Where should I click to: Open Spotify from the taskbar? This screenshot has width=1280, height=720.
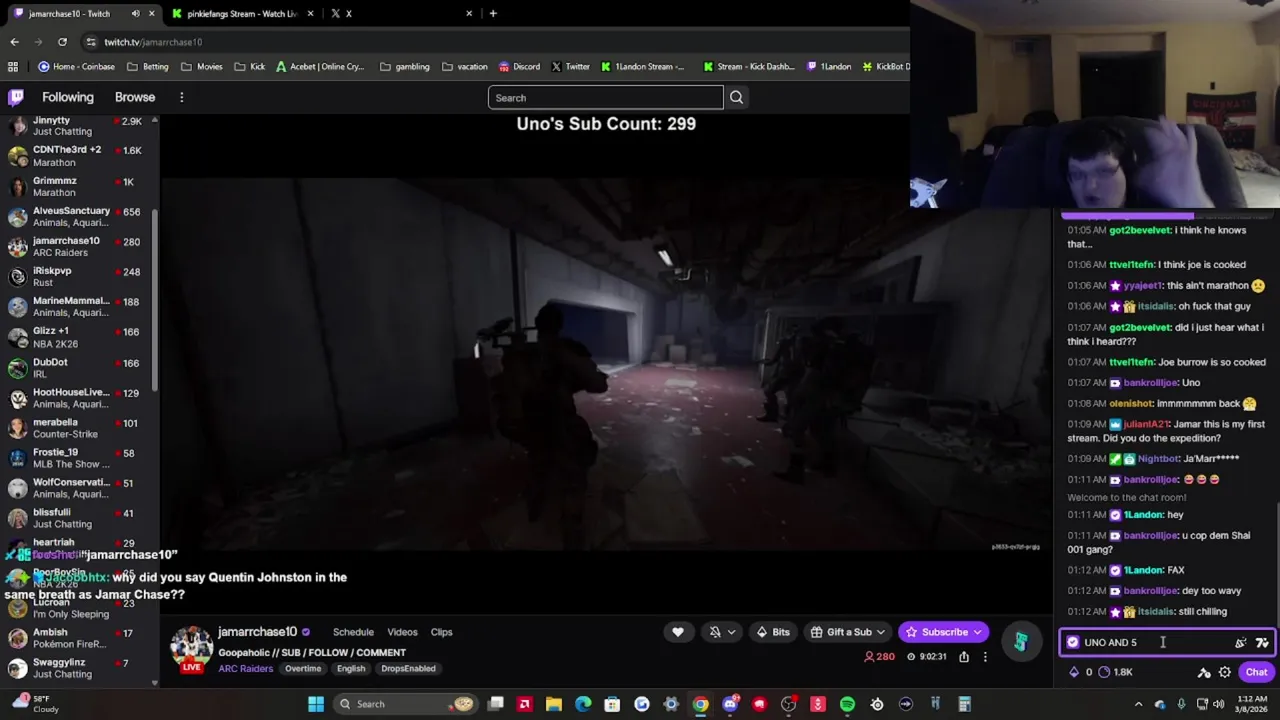pyautogui.click(x=847, y=704)
